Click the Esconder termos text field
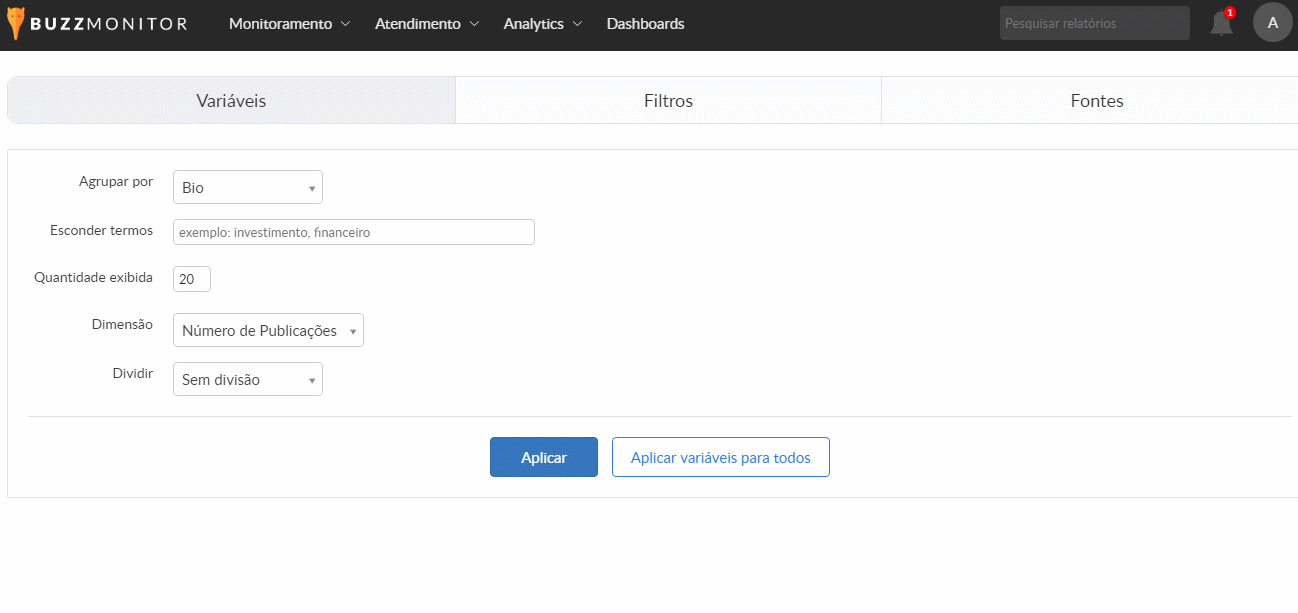The width and height of the screenshot is (1298, 613). pyautogui.click(x=353, y=232)
